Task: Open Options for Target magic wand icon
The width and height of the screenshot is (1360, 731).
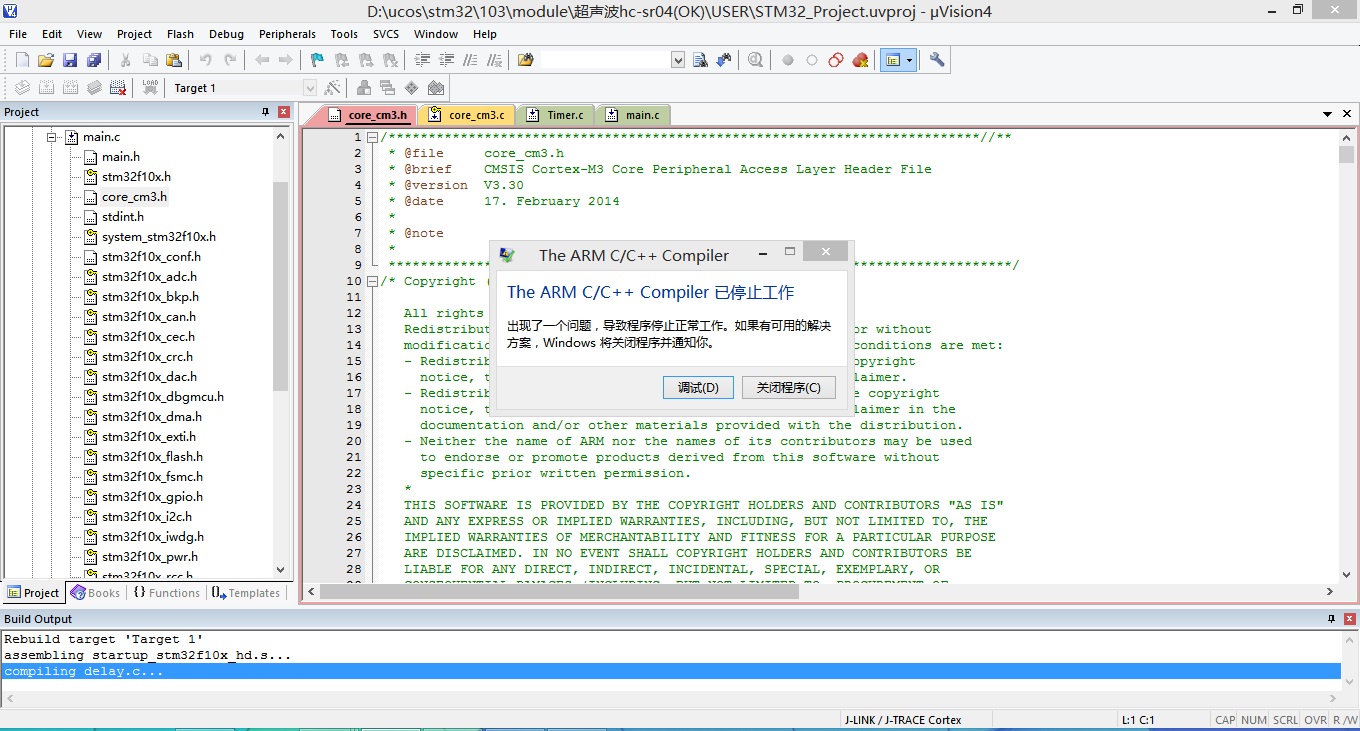Action: (x=333, y=88)
